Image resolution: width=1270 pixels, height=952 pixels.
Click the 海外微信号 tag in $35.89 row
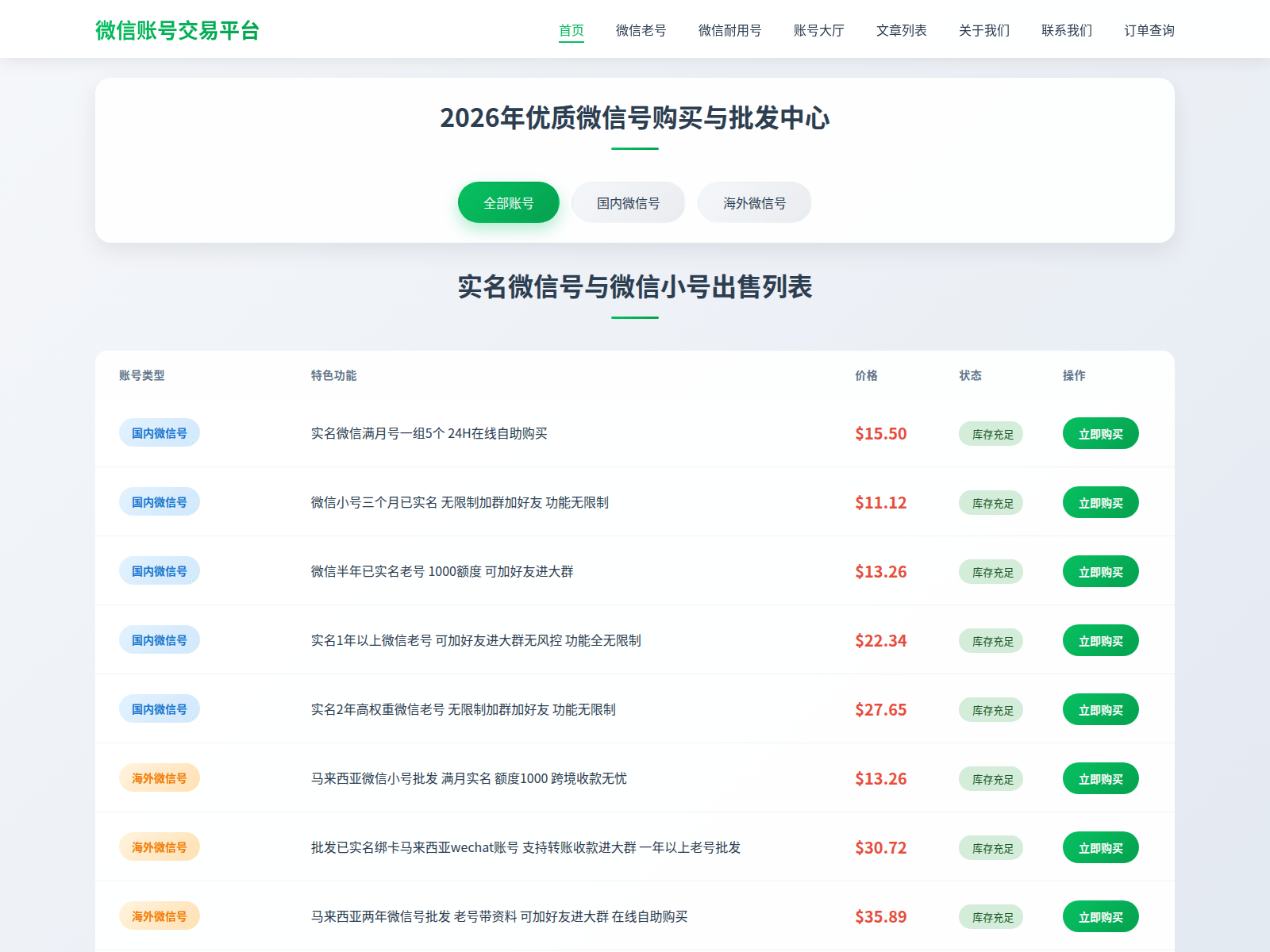pyautogui.click(x=160, y=916)
